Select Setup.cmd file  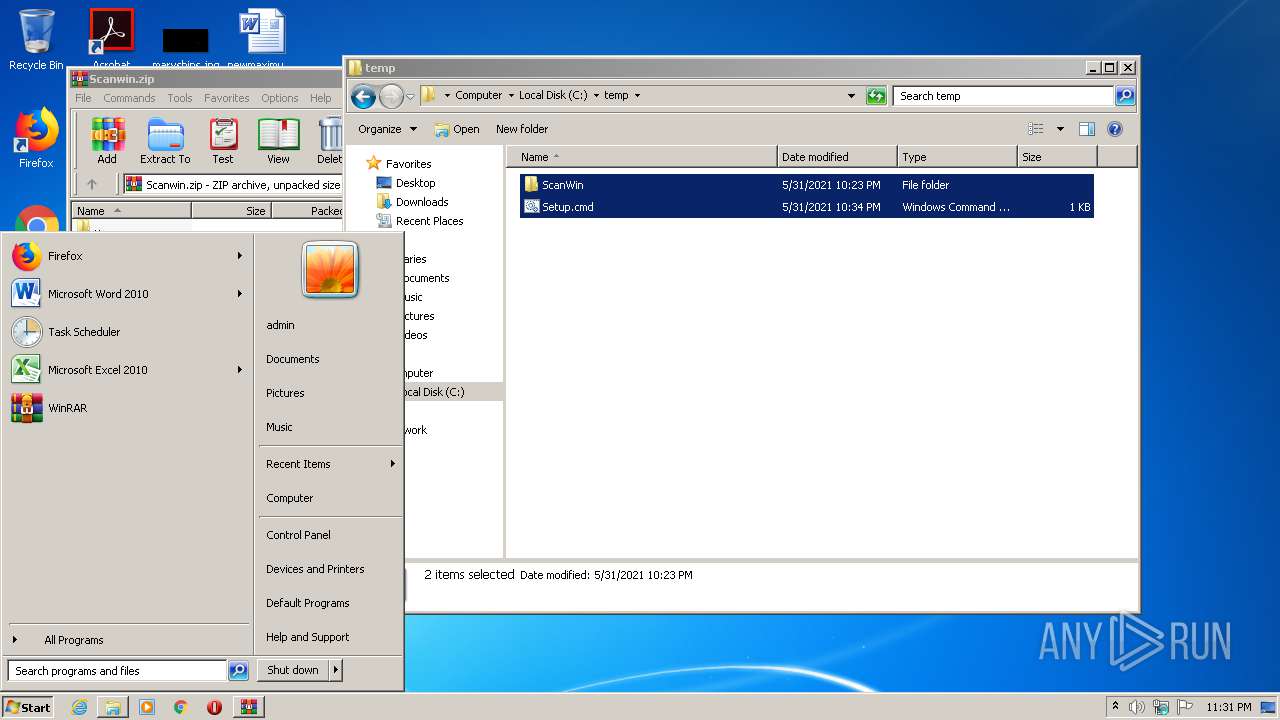(806, 207)
